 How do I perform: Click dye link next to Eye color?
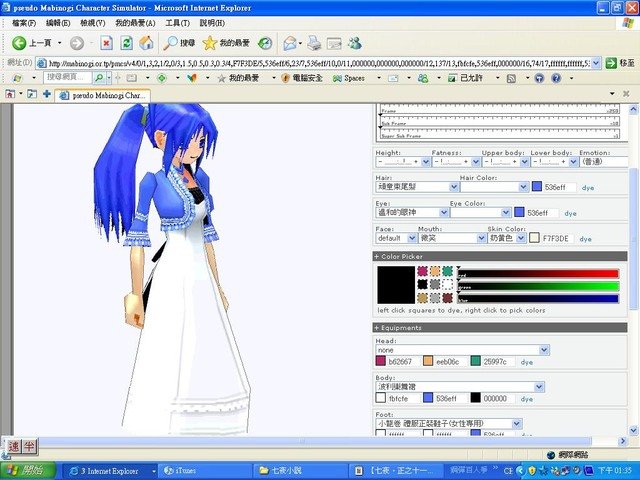click(570, 213)
